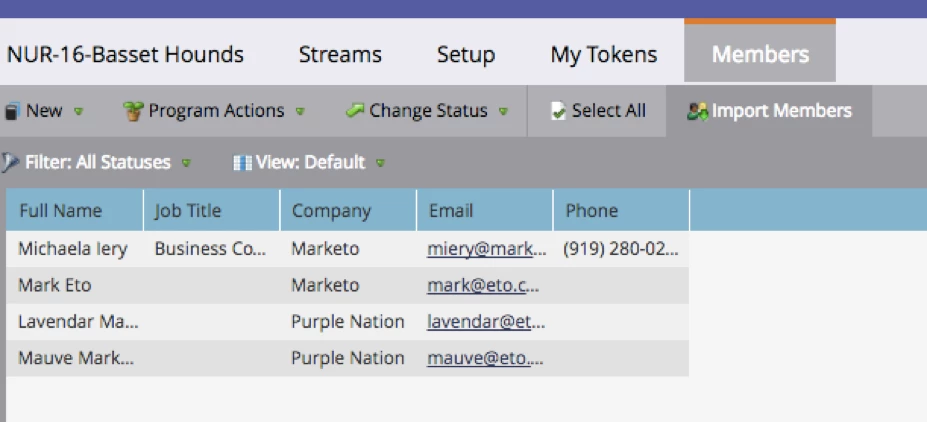Screen dimensions: 927x422
Task: Go to the My Tokens tab
Action: 604,54
